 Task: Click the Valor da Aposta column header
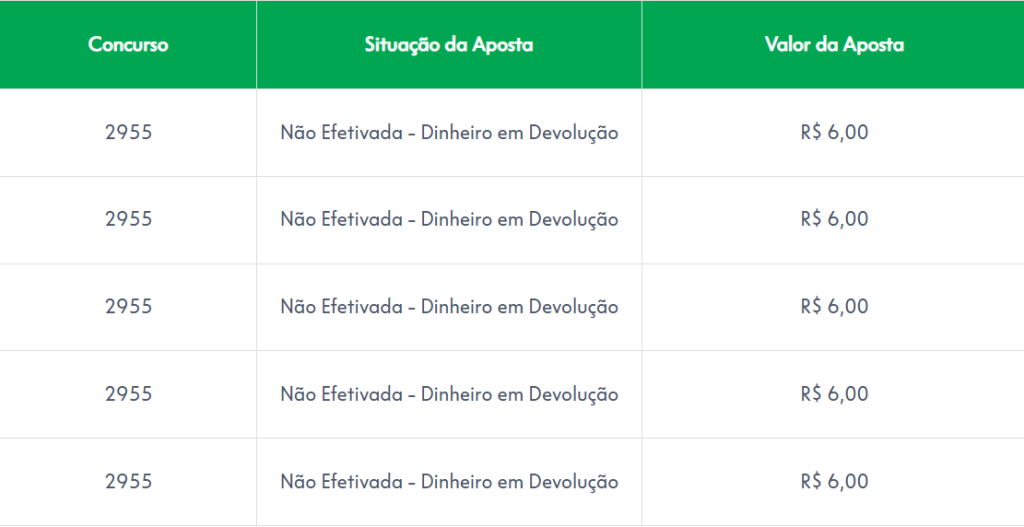coord(834,45)
